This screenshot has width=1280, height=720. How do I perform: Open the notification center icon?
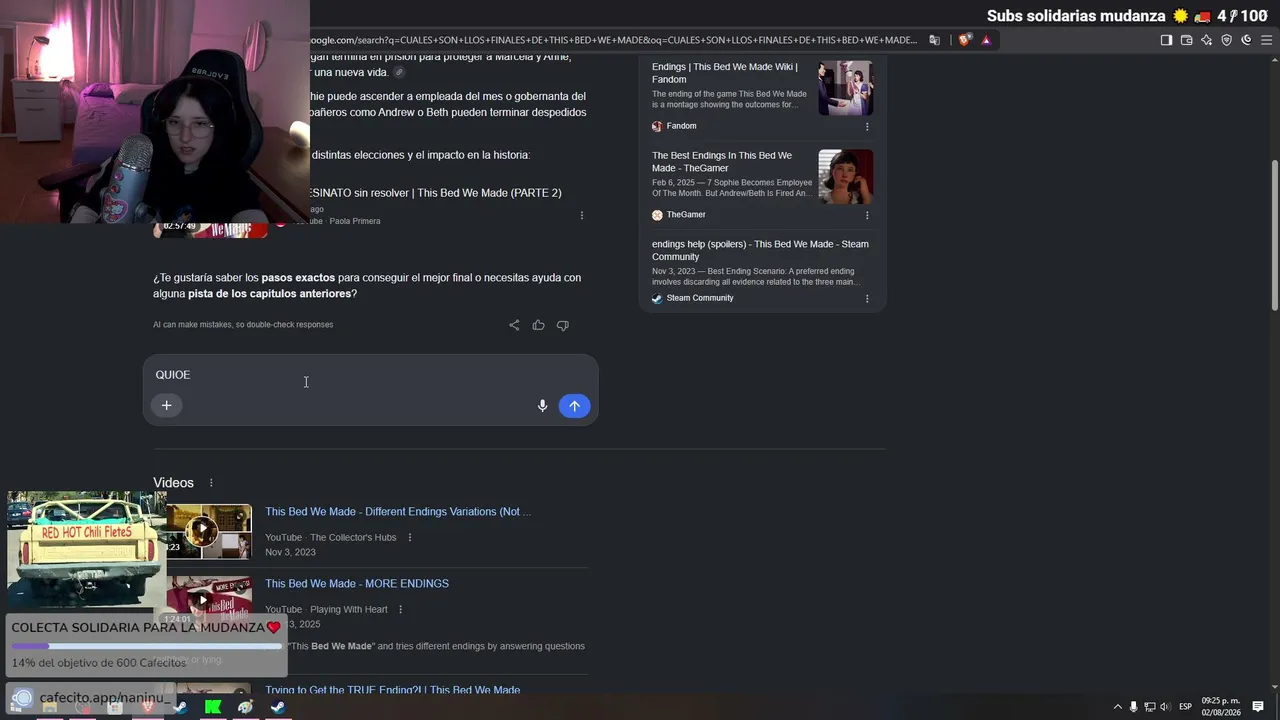1258,707
